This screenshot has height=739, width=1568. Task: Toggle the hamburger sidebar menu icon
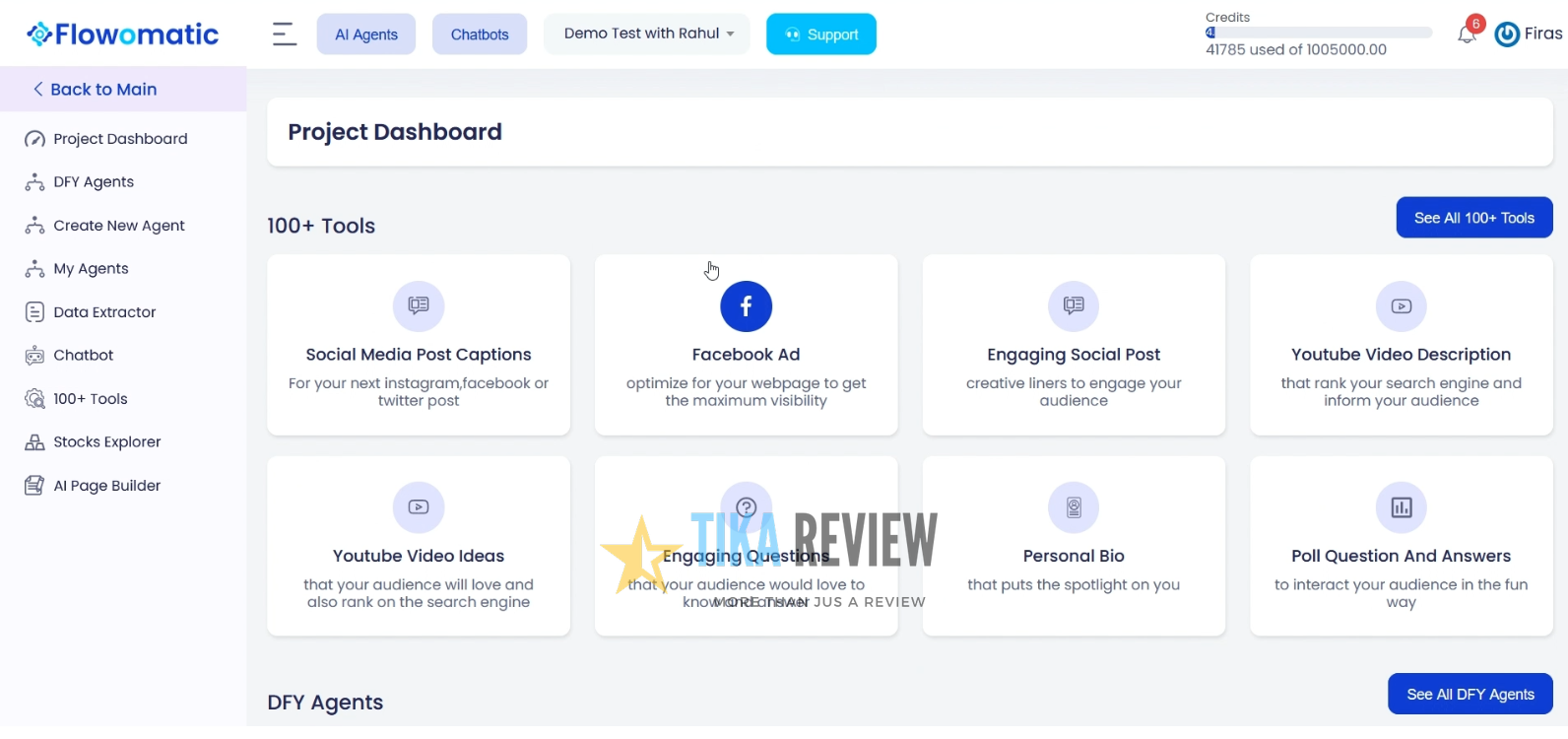click(x=285, y=34)
